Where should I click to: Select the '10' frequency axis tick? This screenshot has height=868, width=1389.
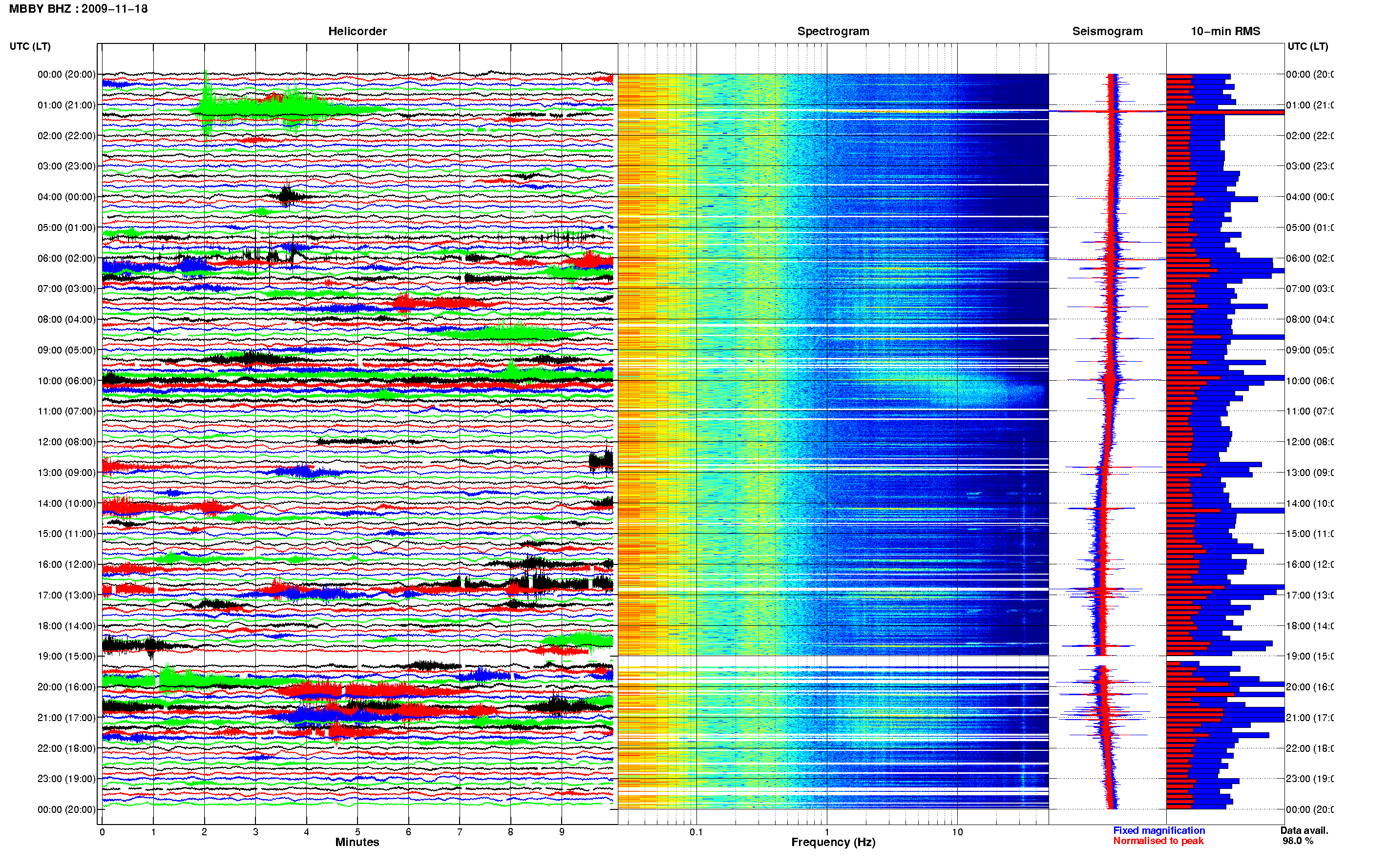[957, 832]
